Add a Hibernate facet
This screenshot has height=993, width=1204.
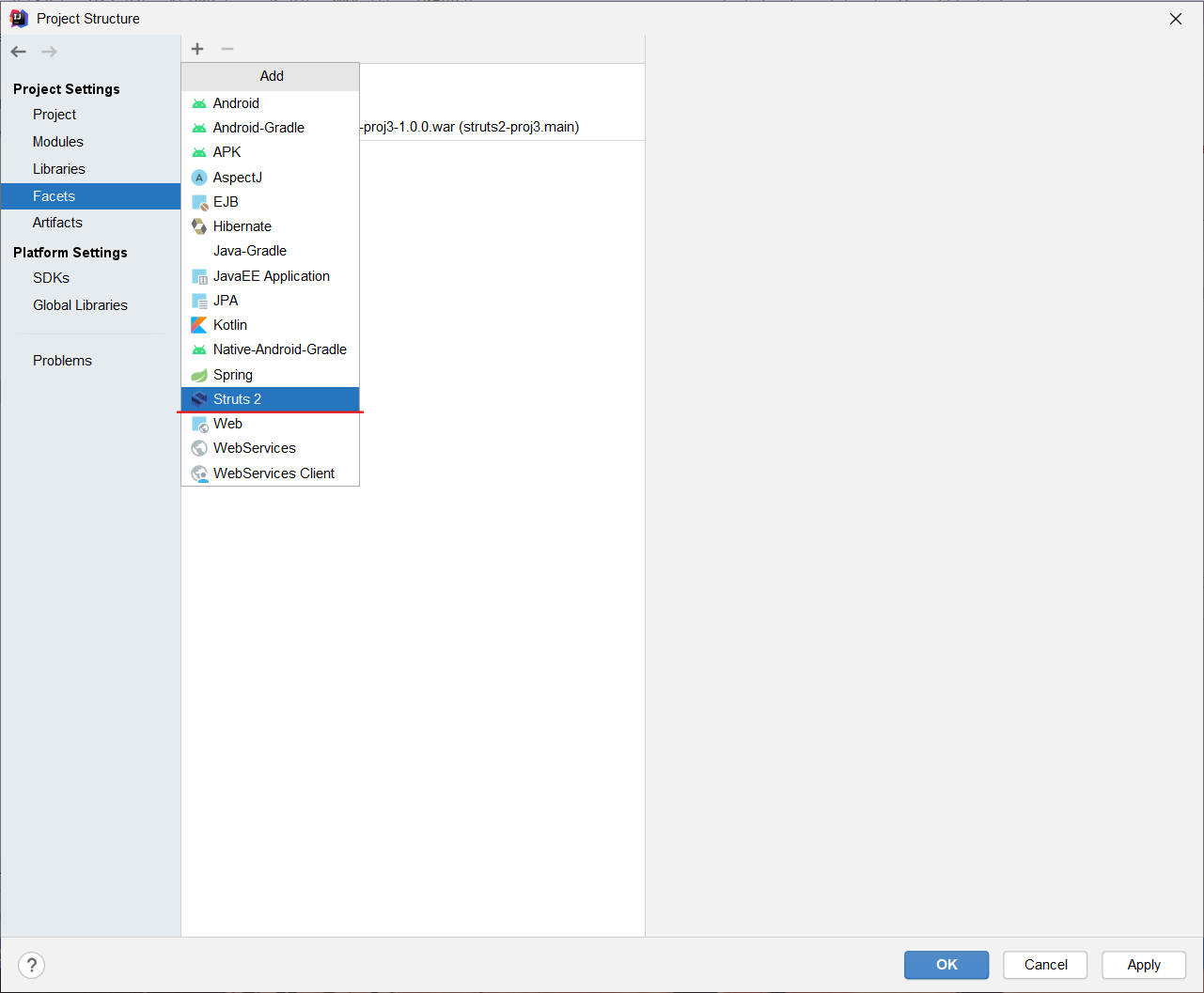(x=270, y=226)
